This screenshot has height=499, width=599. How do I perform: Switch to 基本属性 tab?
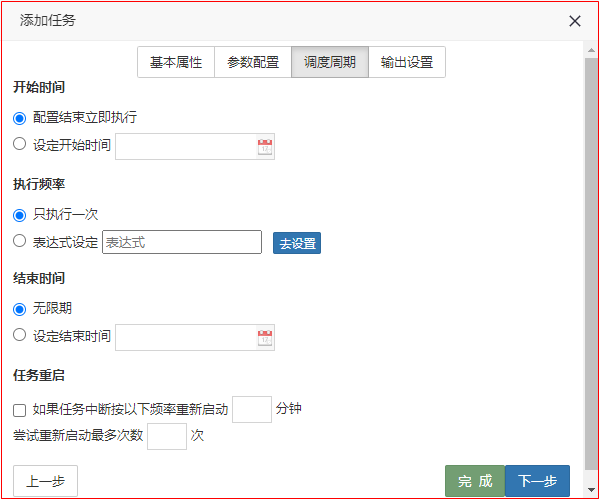(176, 62)
